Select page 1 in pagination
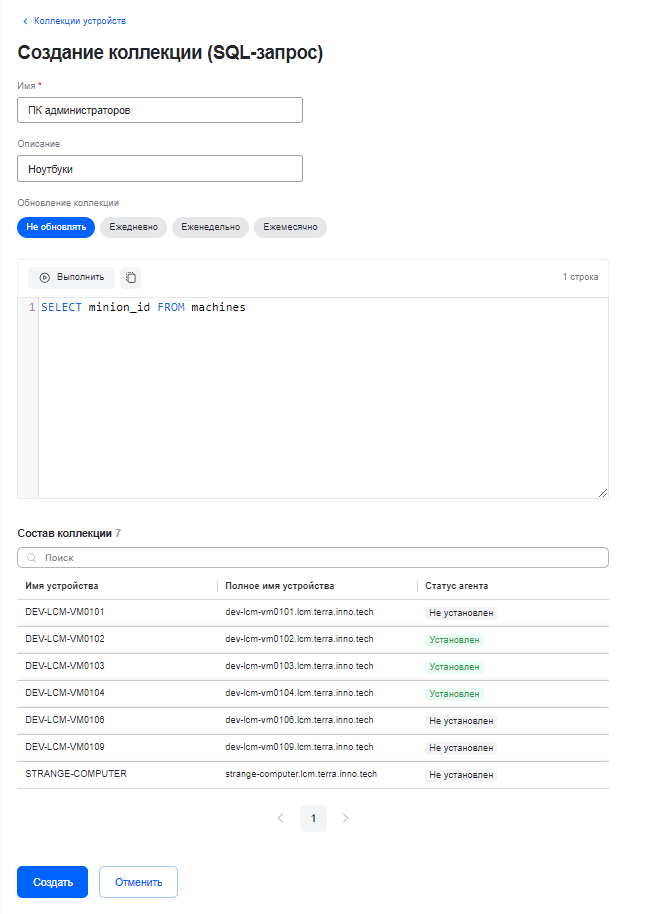The width and height of the screenshot is (661, 914). 313,818
